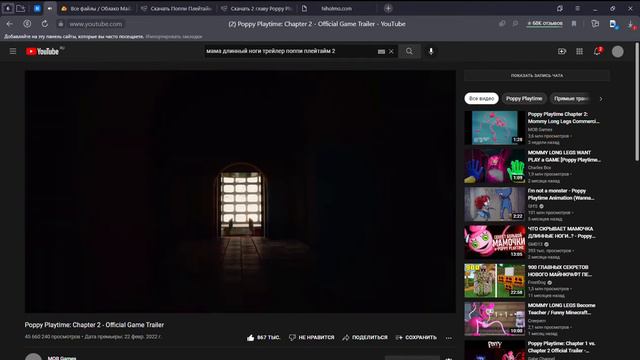Open more actions three-dot menu under video
This screenshot has height=360, width=640.
point(449,338)
